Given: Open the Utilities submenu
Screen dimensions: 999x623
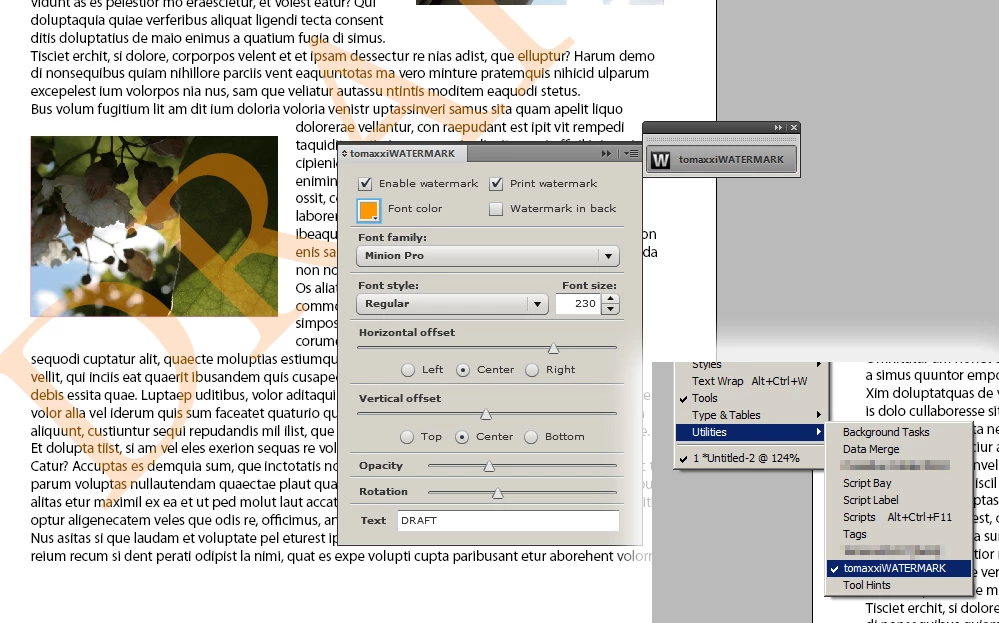Looking at the screenshot, I should (751, 432).
